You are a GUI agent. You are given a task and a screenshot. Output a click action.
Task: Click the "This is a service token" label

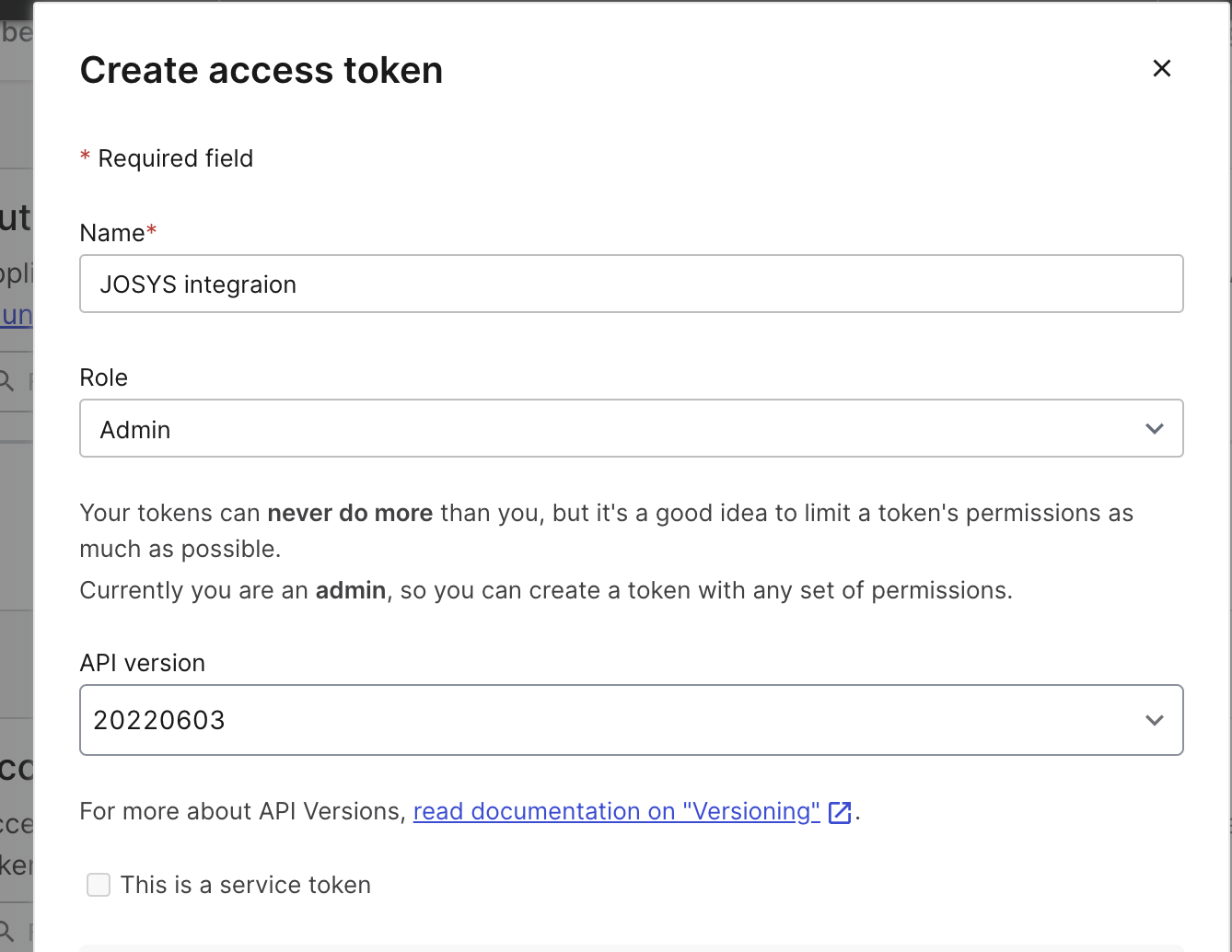[246, 885]
